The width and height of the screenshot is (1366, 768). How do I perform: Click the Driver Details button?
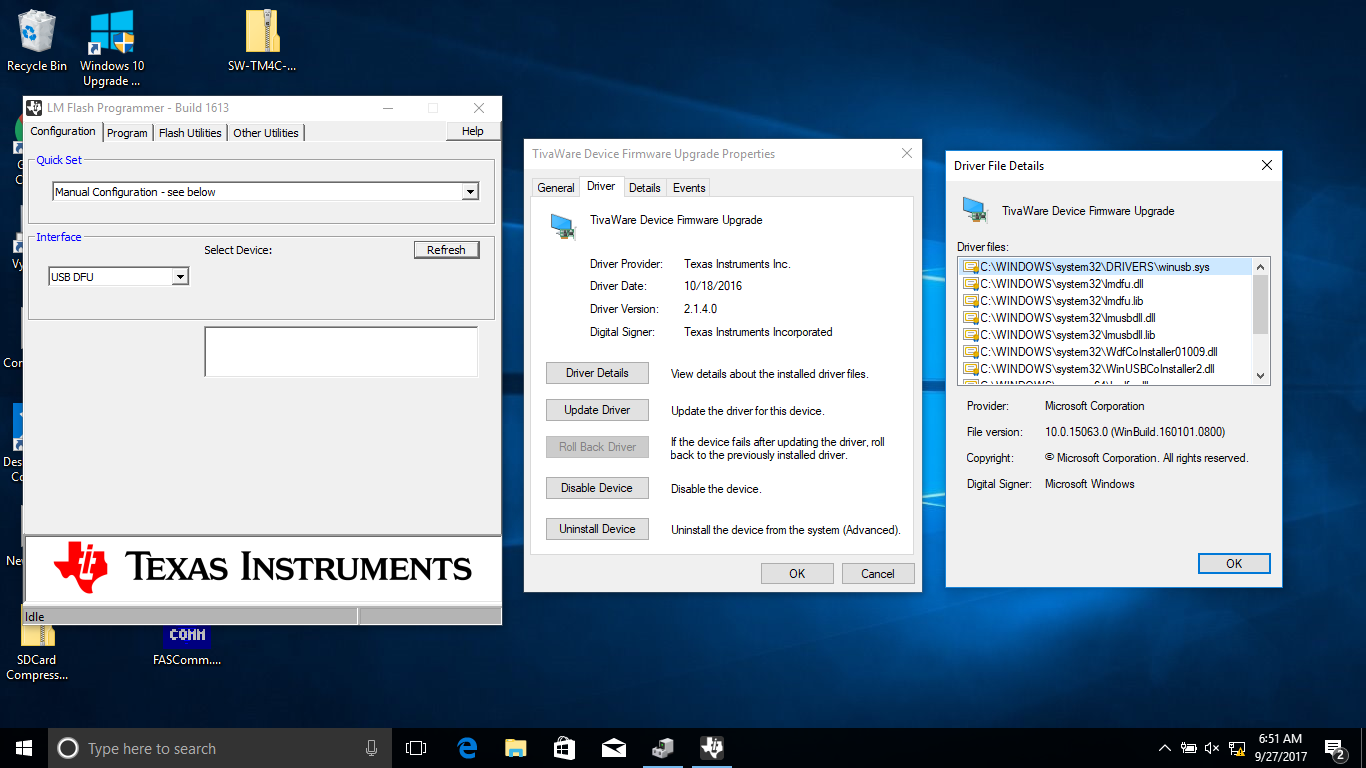pyautogui.click(x=597, y=373)
